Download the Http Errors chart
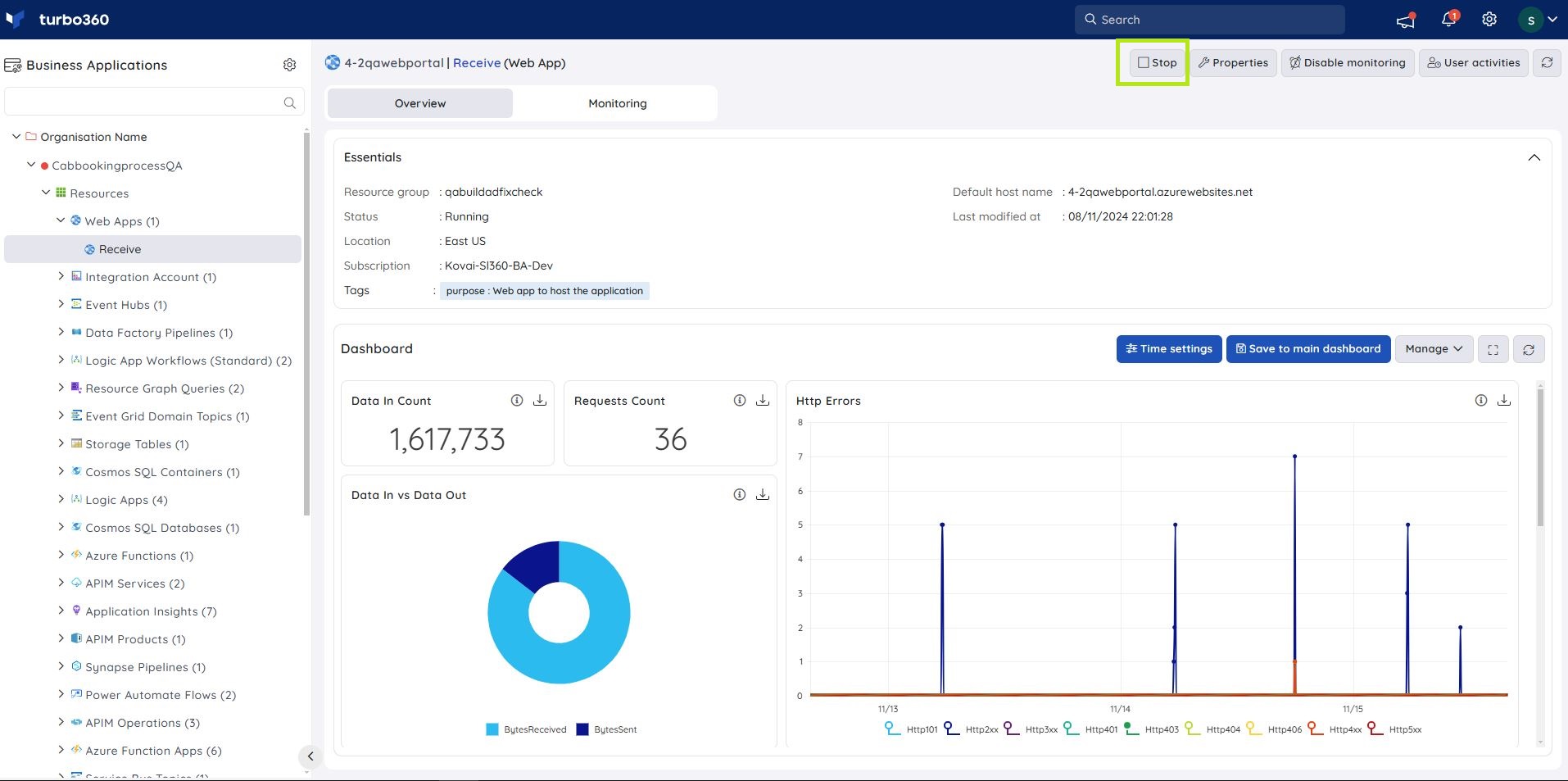Screen dimensions: 1568x781 [1504, 401]
